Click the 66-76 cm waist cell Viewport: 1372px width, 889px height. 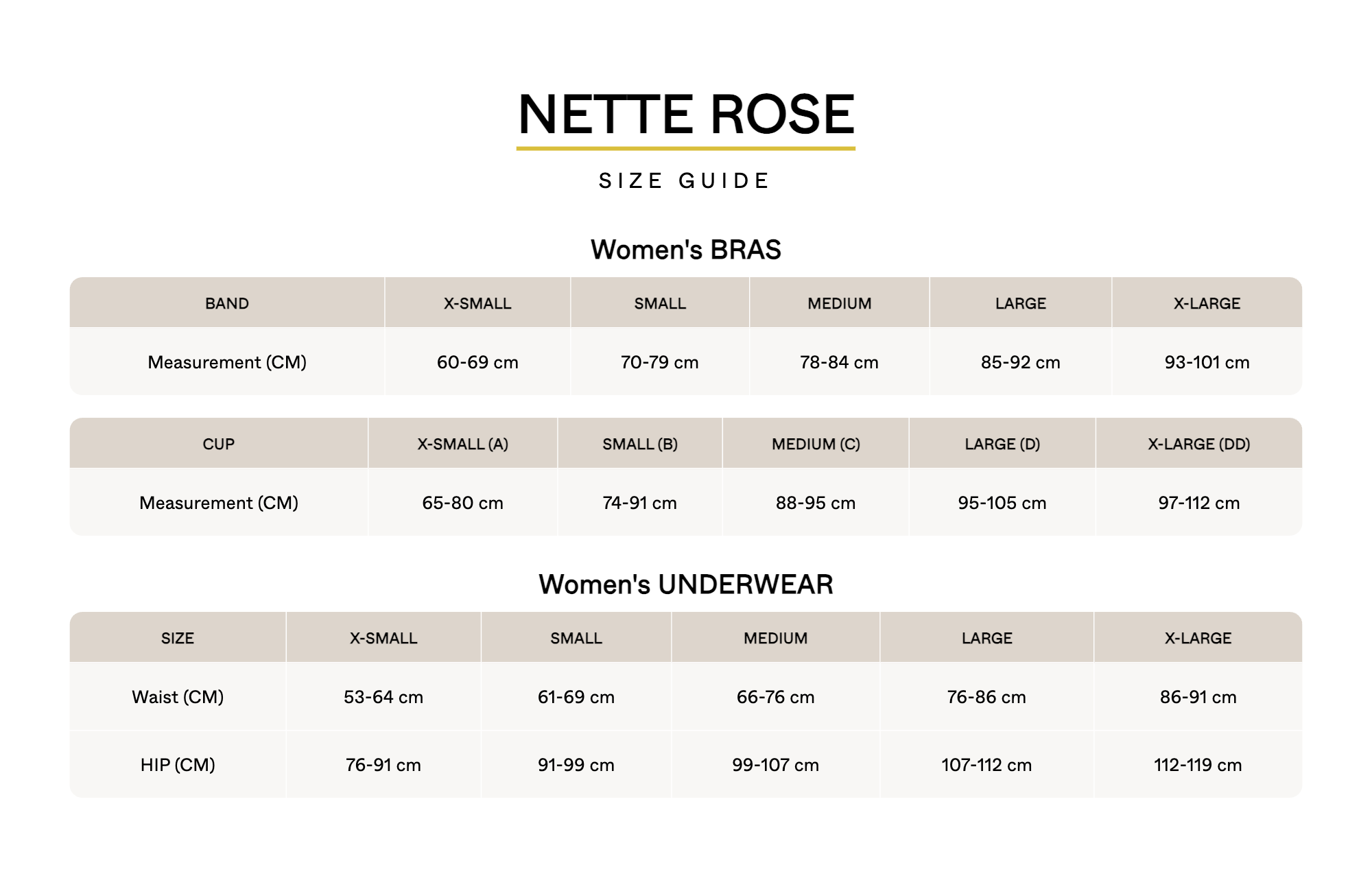pyautogui.click(x=775, y=697)
